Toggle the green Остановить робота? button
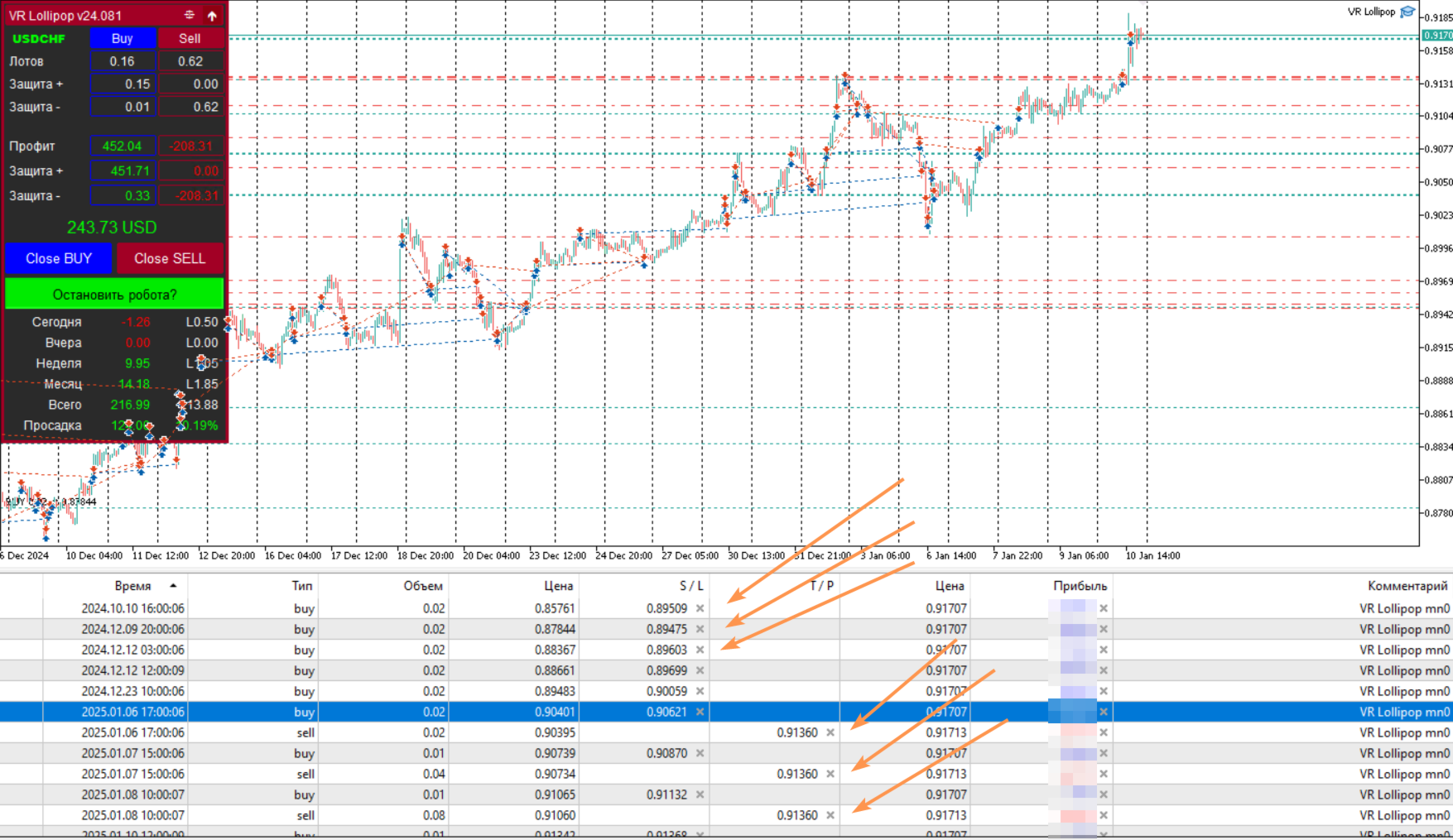 (x=114, y=294)
